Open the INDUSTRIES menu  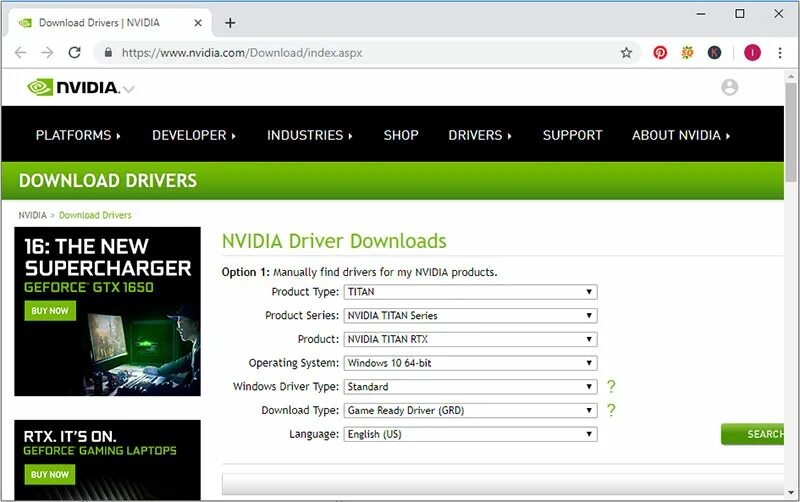click(310, 135)
